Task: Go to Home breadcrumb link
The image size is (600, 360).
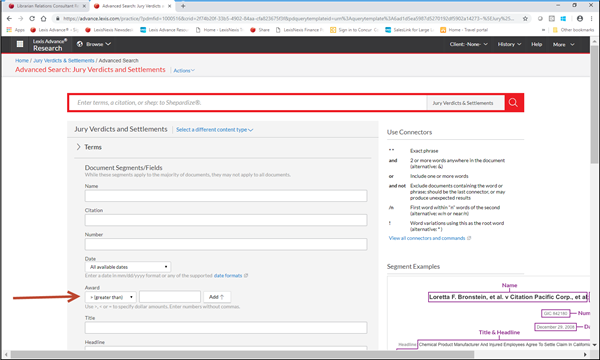Action: point(22,60)
